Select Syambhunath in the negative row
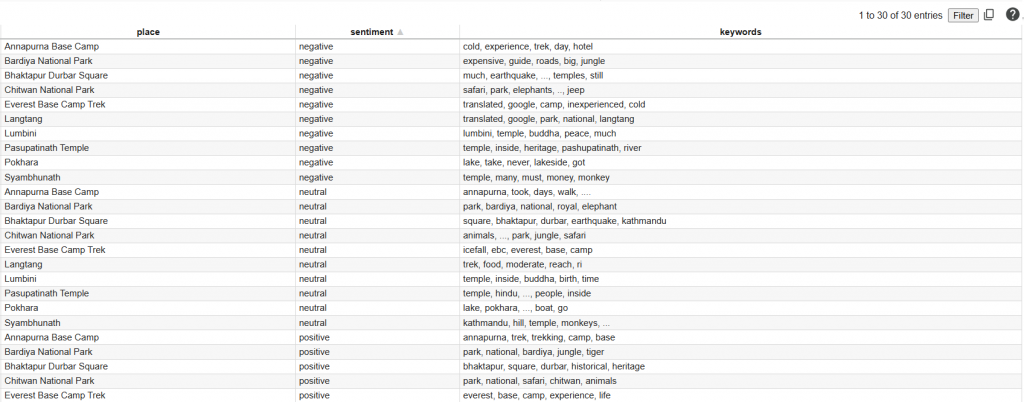Image resolution: width=1024 pixels, height=402 pixels. pos(32,178)
